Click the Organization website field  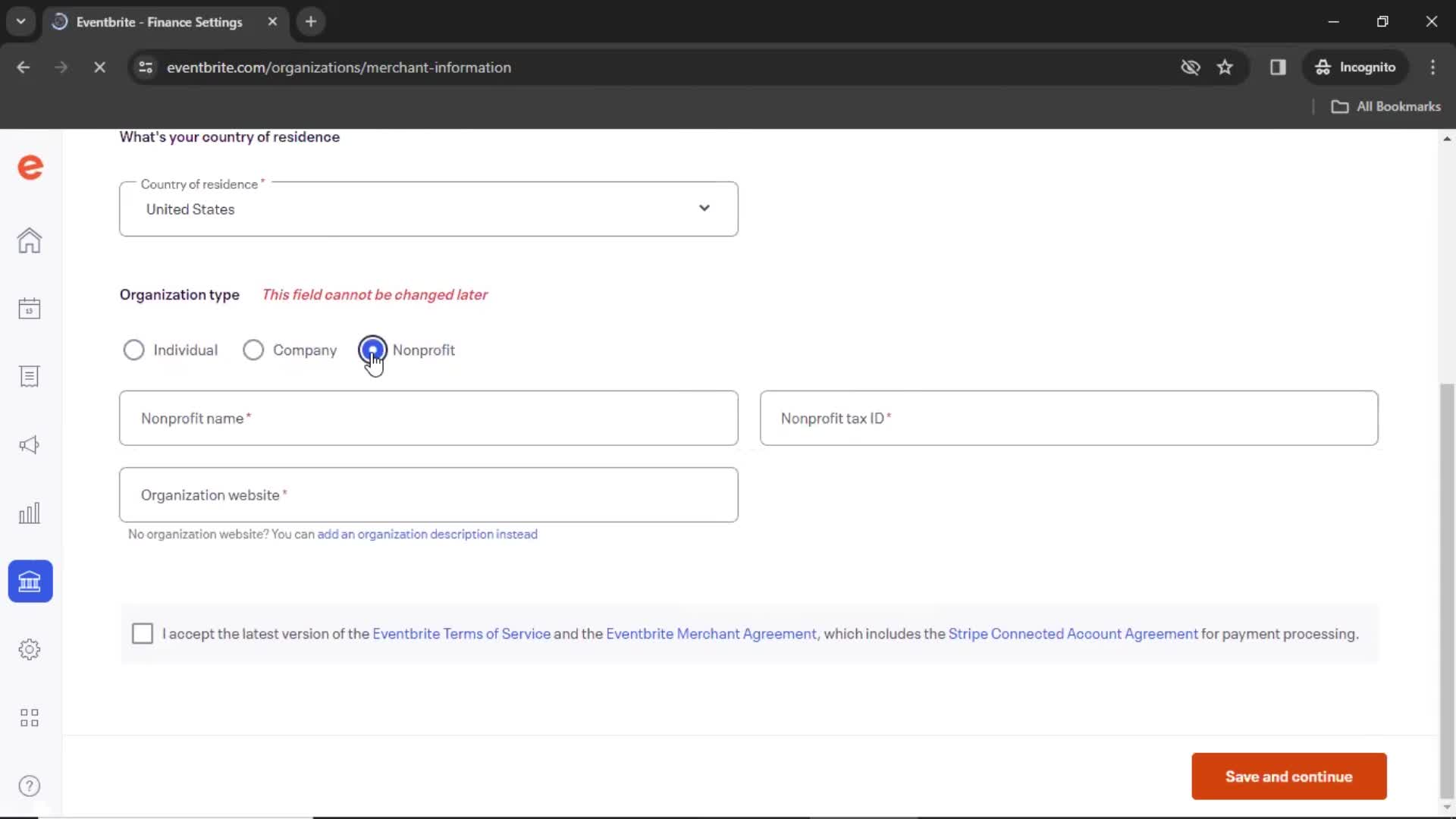point(428,495)
